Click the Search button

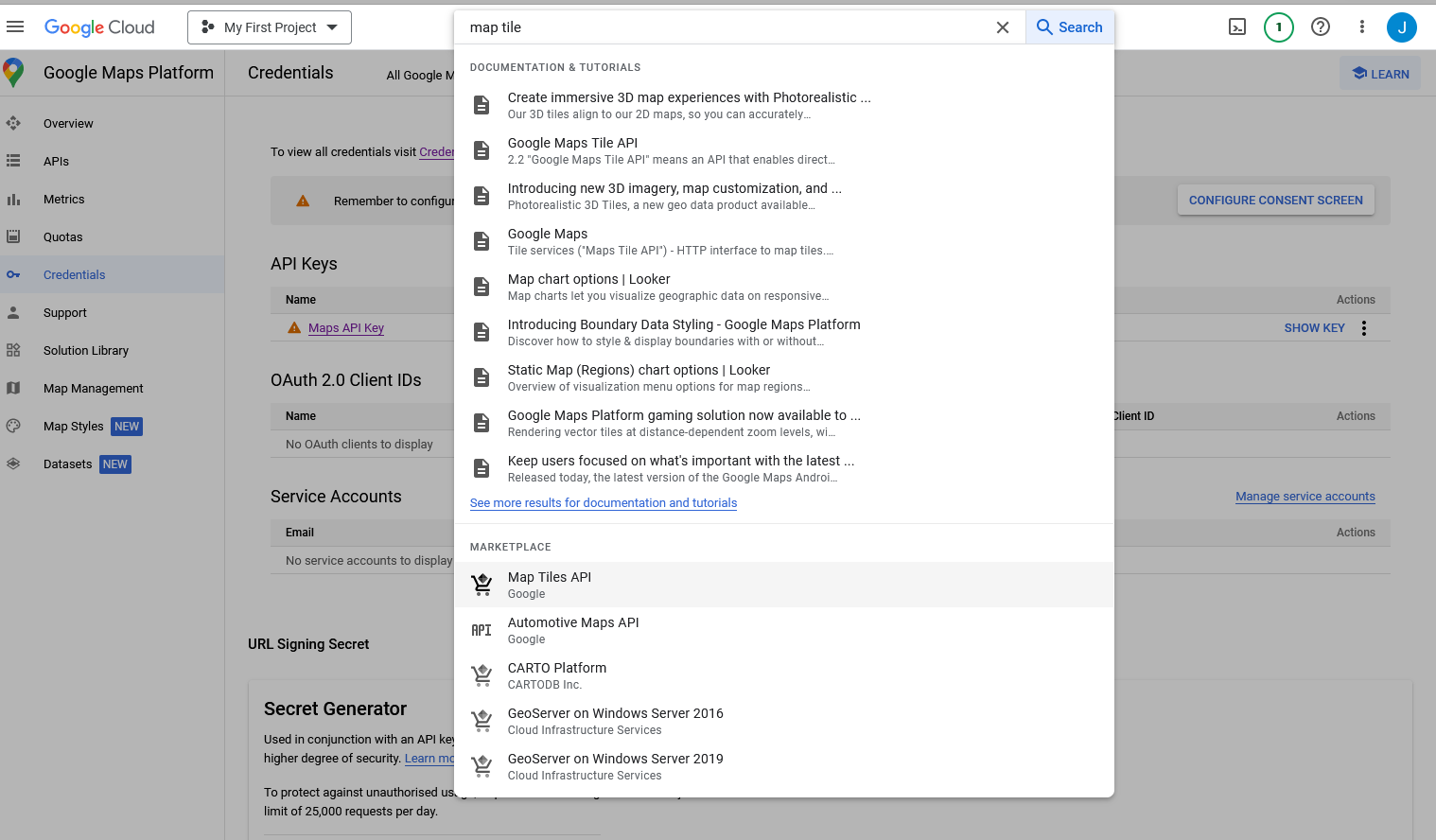tap(1070, 27)
